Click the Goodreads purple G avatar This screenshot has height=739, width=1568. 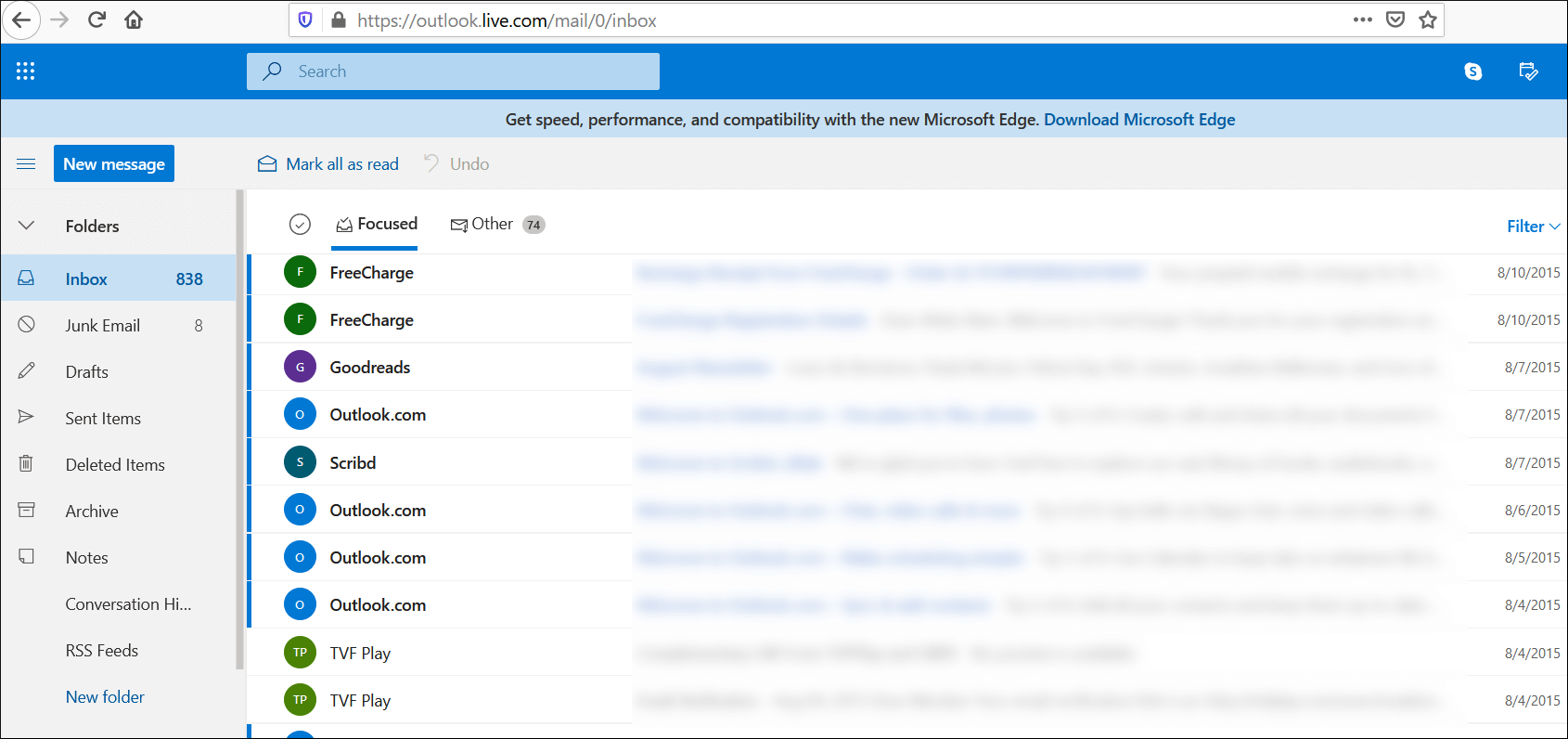(x=300, y=367)
